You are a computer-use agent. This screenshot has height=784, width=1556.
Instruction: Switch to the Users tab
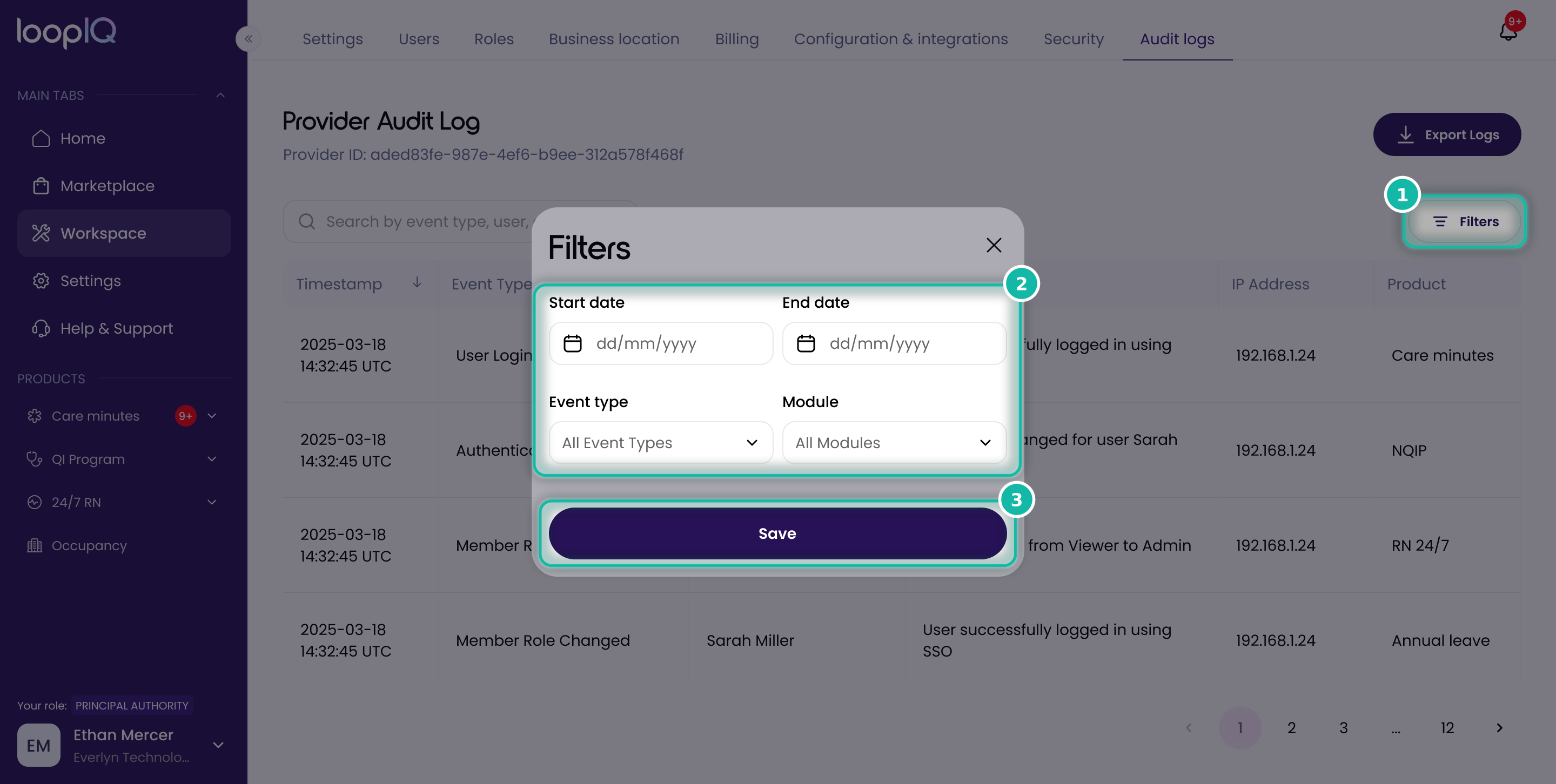419,39
